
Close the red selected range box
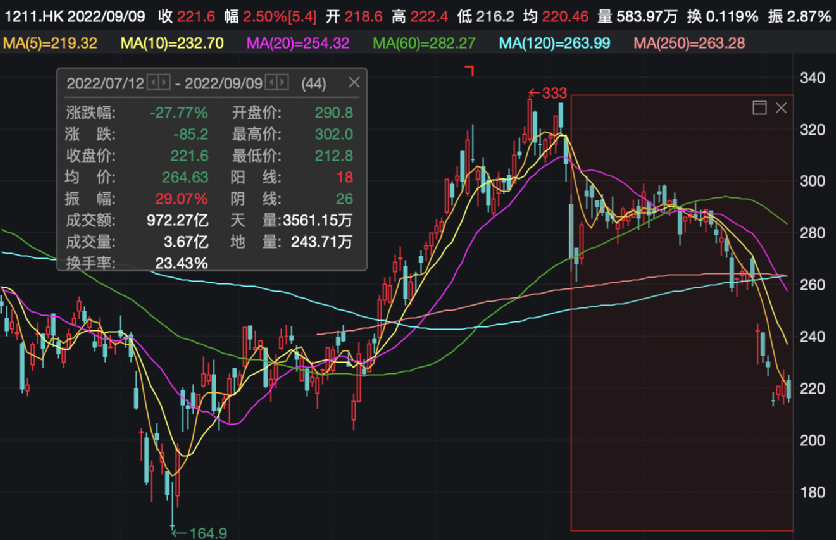pyautogui.click(x=780, y=107)
